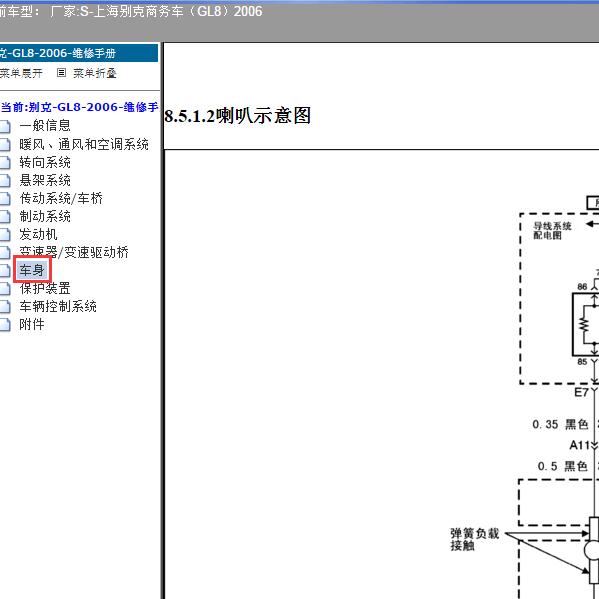Click the relay terminal 86 label
The height and width of the screenshot is (599, 599).
pos(582,287)
